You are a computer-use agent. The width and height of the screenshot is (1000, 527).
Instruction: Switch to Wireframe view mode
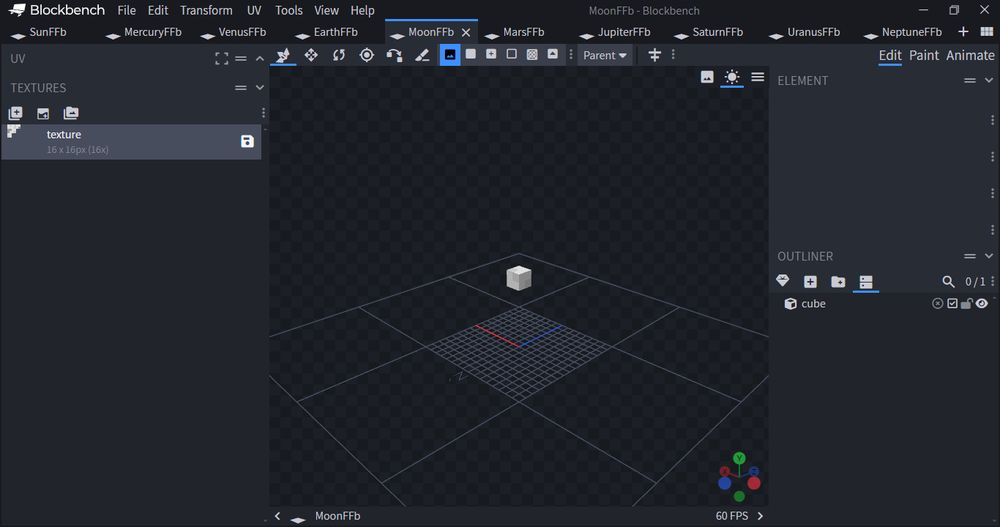(511, 54)
